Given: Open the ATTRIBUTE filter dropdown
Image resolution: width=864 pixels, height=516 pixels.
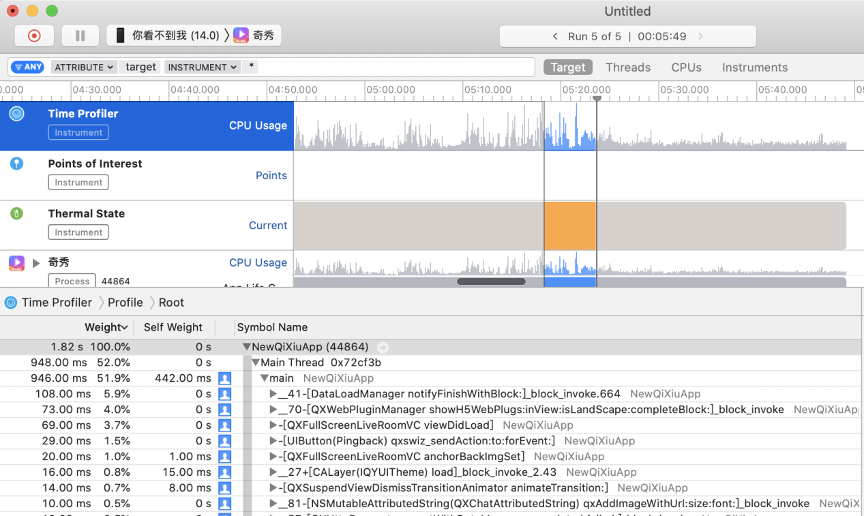Looking at the screenshot, I should (x=84, y=67).
